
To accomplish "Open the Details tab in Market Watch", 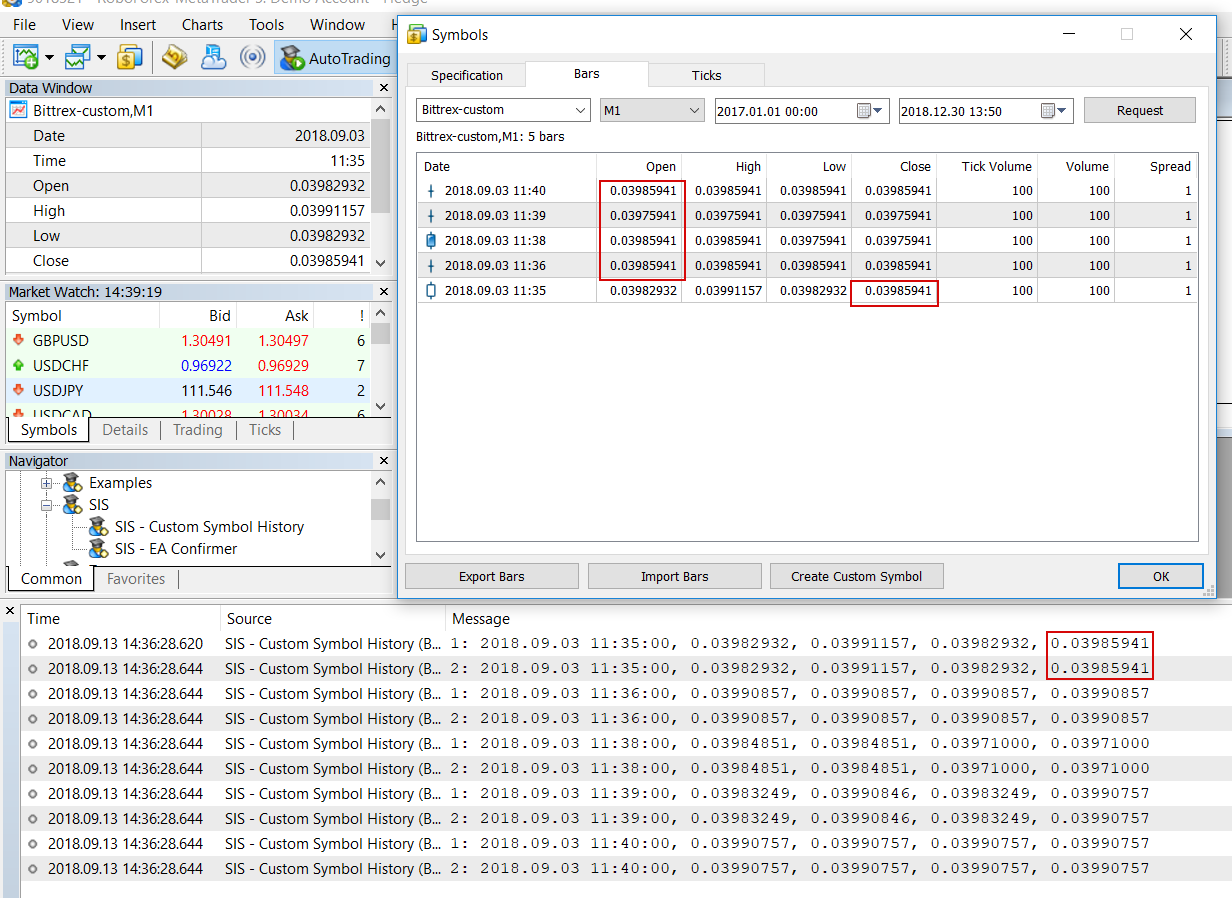I will pos(125,430).
